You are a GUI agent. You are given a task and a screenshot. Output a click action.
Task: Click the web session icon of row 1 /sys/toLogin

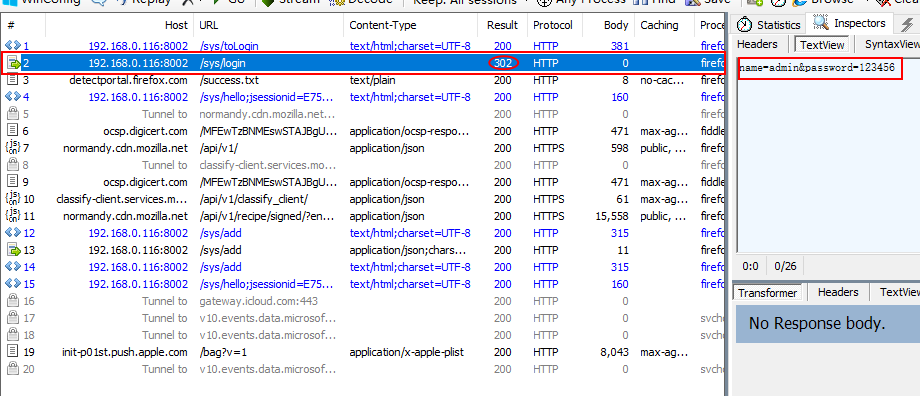(x=12, y=46)
